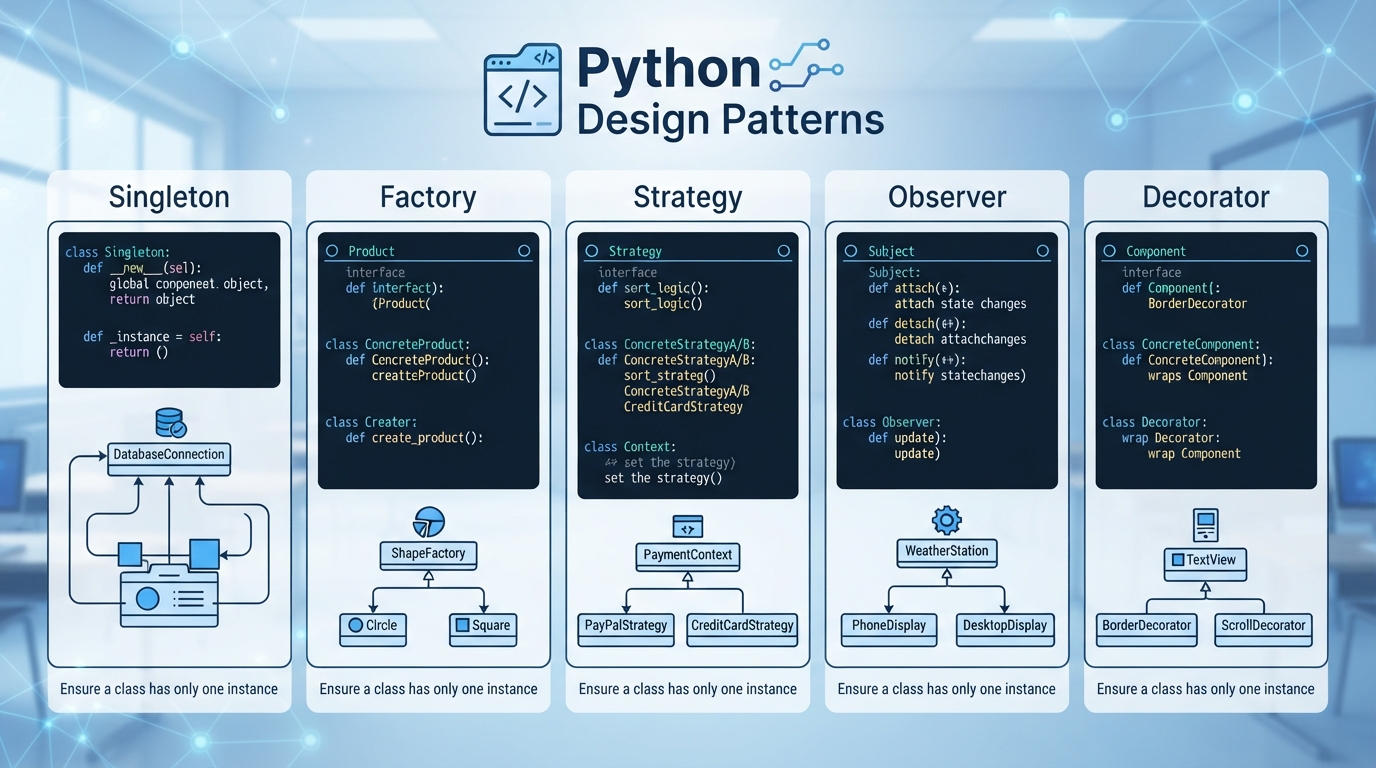Click the caption under the Decorator column
This screenshot has height=768, width=1376.
1206,689
